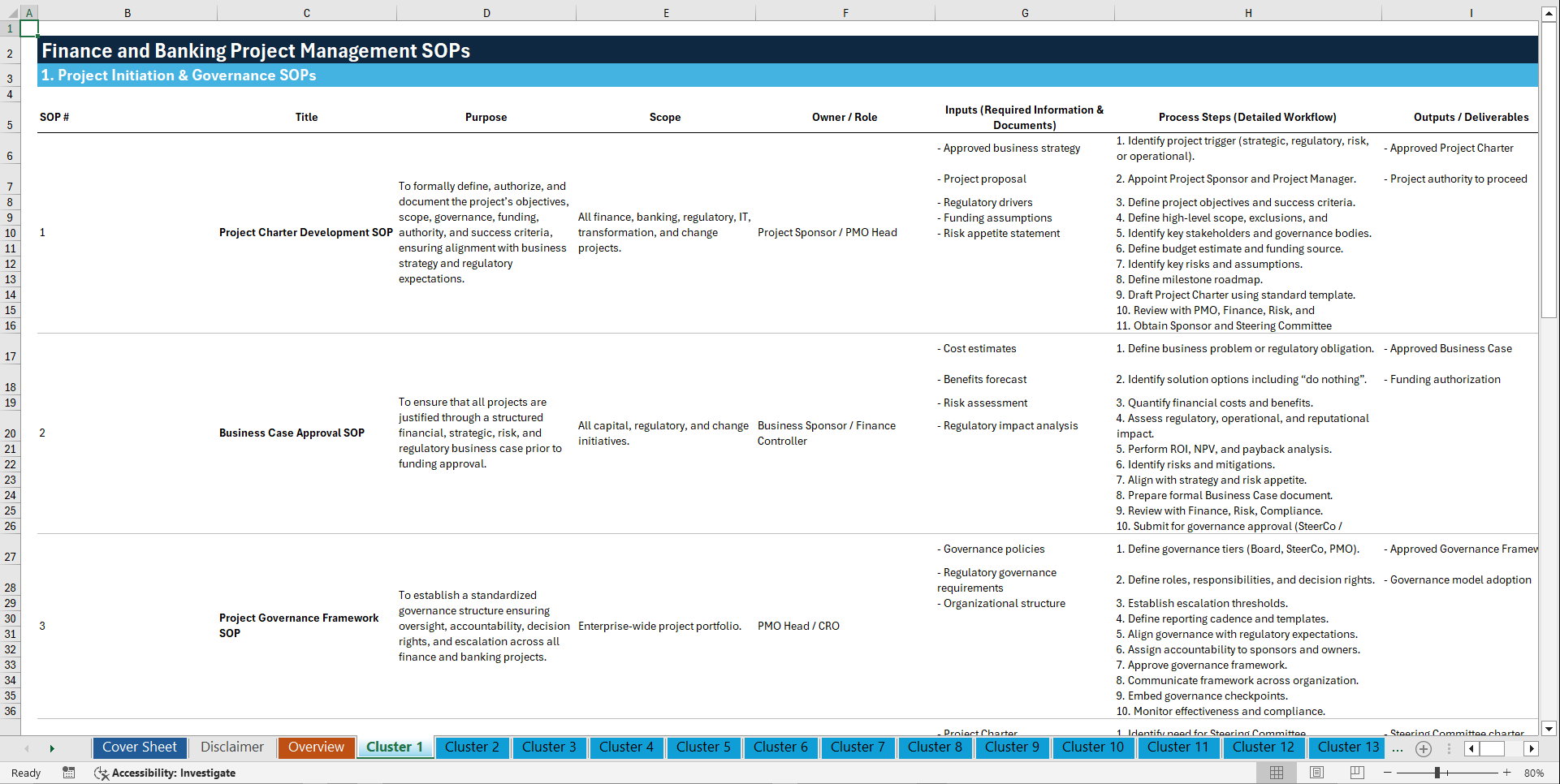
Task: Click the macro recording icon near Ready
Action: click(69, 773)
